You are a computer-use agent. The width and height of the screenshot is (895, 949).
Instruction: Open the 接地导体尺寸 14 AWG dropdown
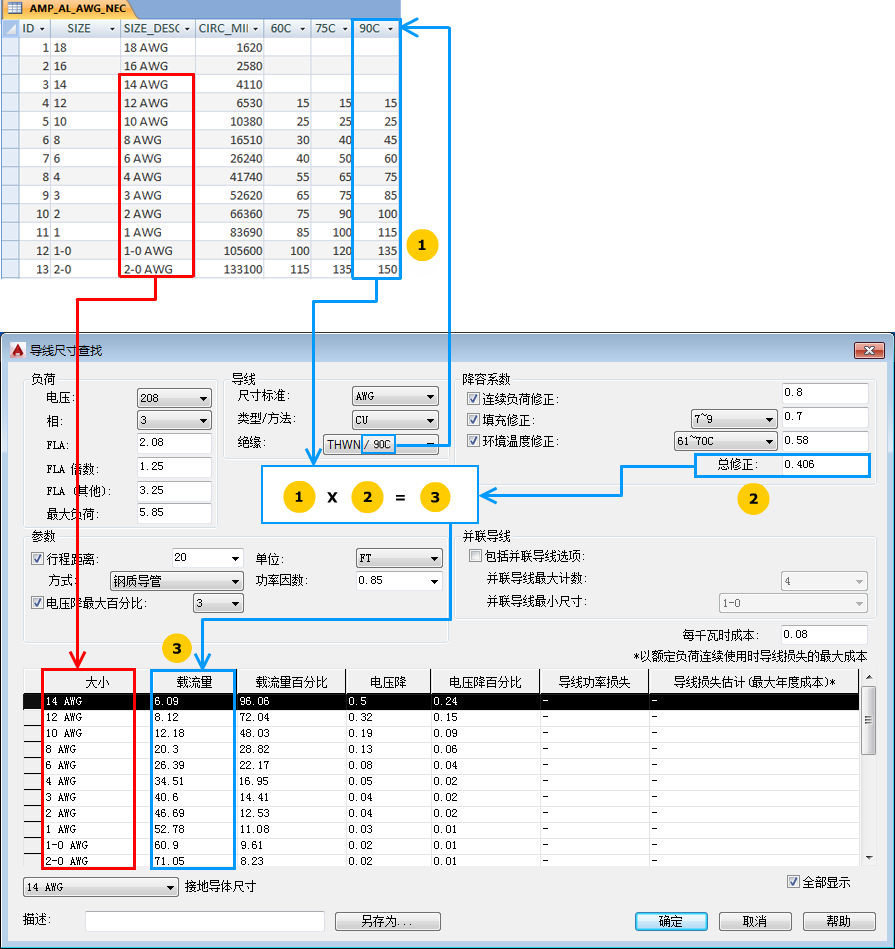(x=100, y=887)
